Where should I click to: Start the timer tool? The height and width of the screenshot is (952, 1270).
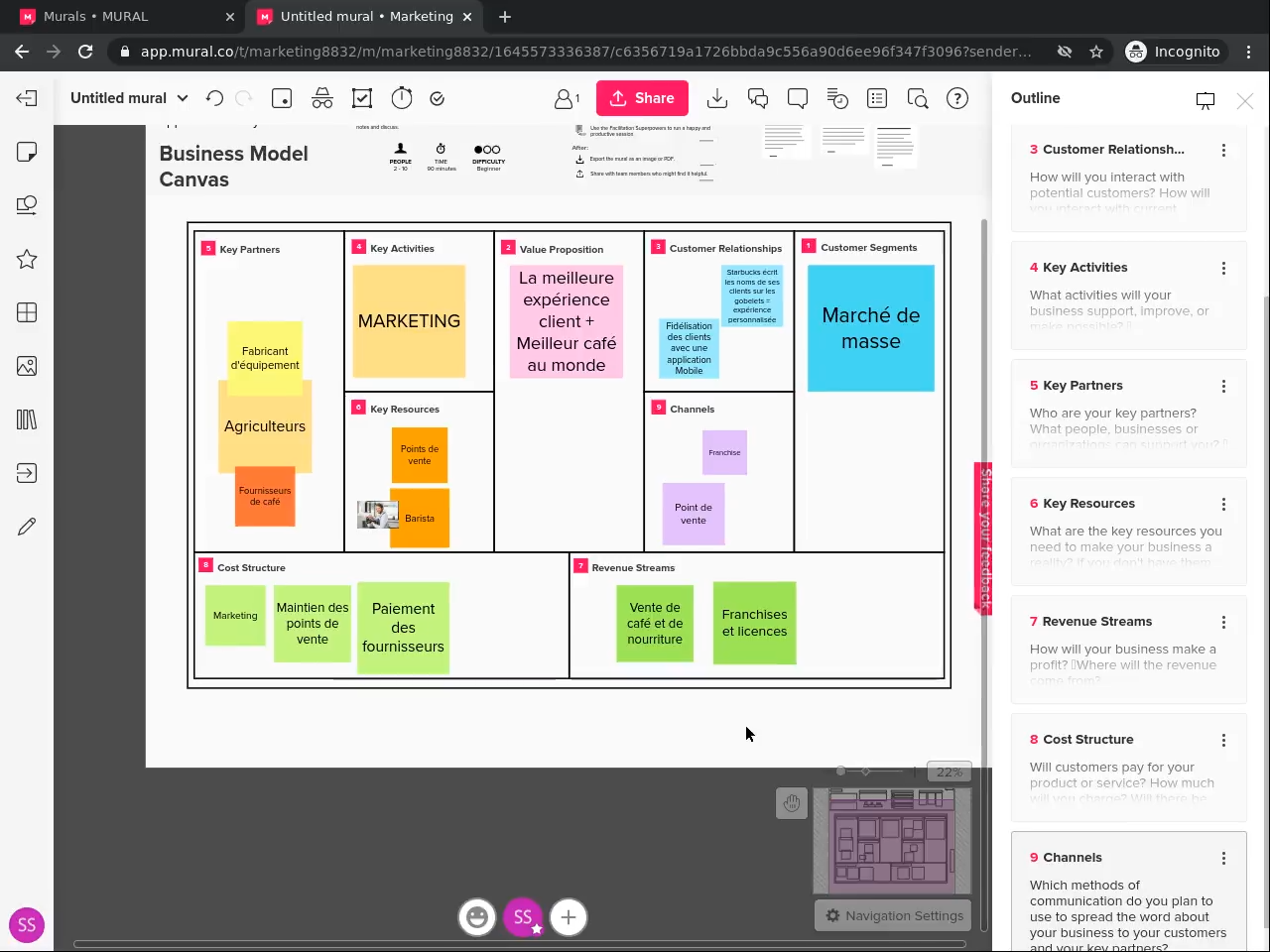(x=402, y=98)
